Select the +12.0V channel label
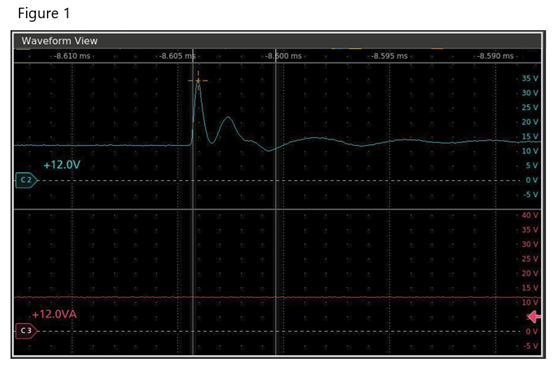 pyautogui.click(x=62, y=165)
